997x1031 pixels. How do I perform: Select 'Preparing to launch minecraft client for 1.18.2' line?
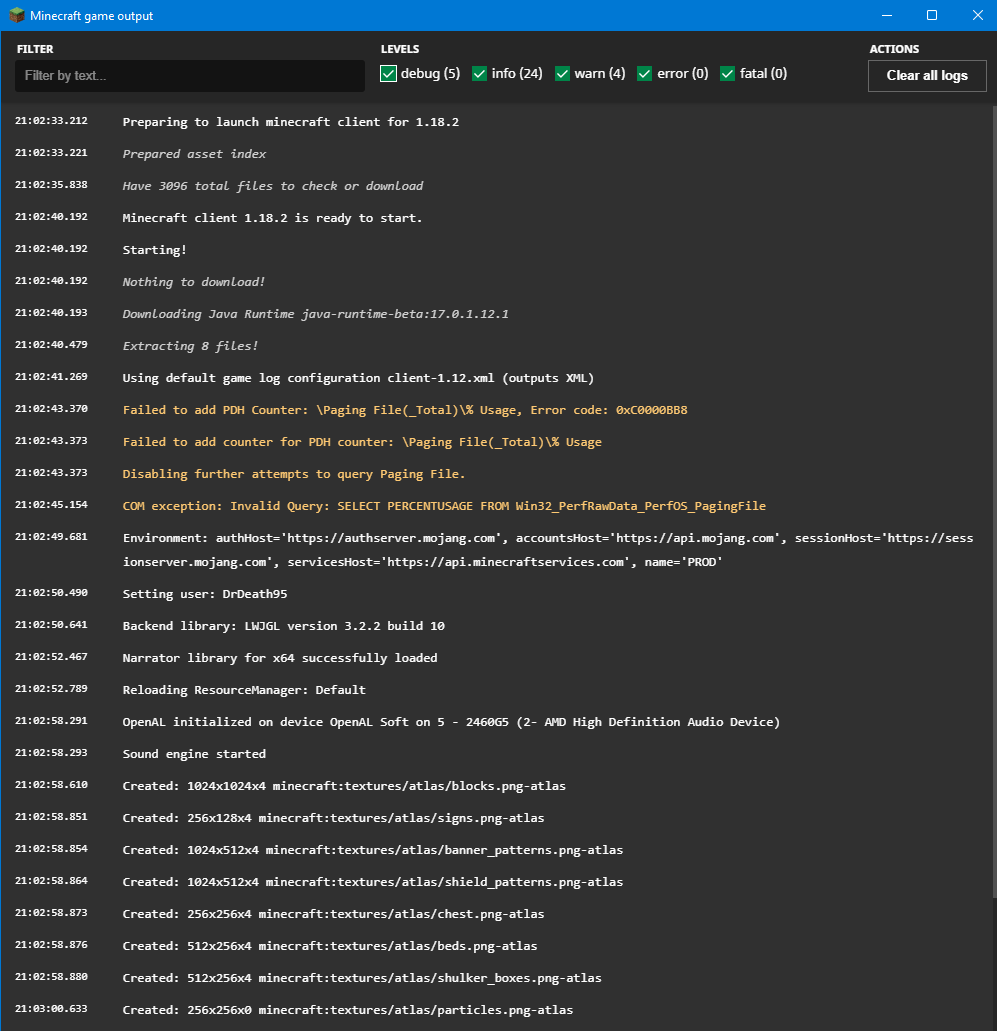click(291, 122)
